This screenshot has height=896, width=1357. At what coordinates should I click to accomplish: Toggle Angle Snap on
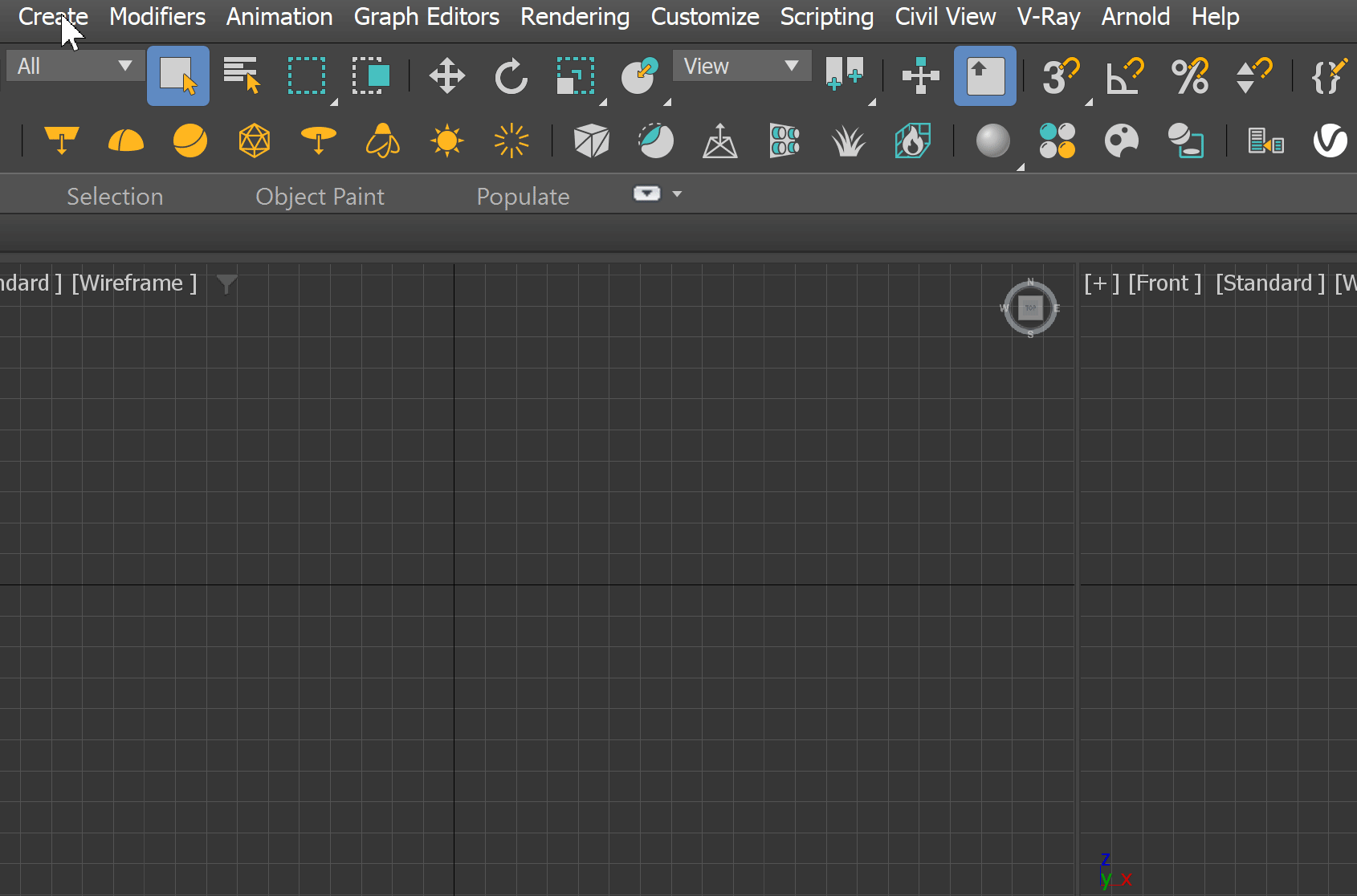click(x=1124, y=75)
